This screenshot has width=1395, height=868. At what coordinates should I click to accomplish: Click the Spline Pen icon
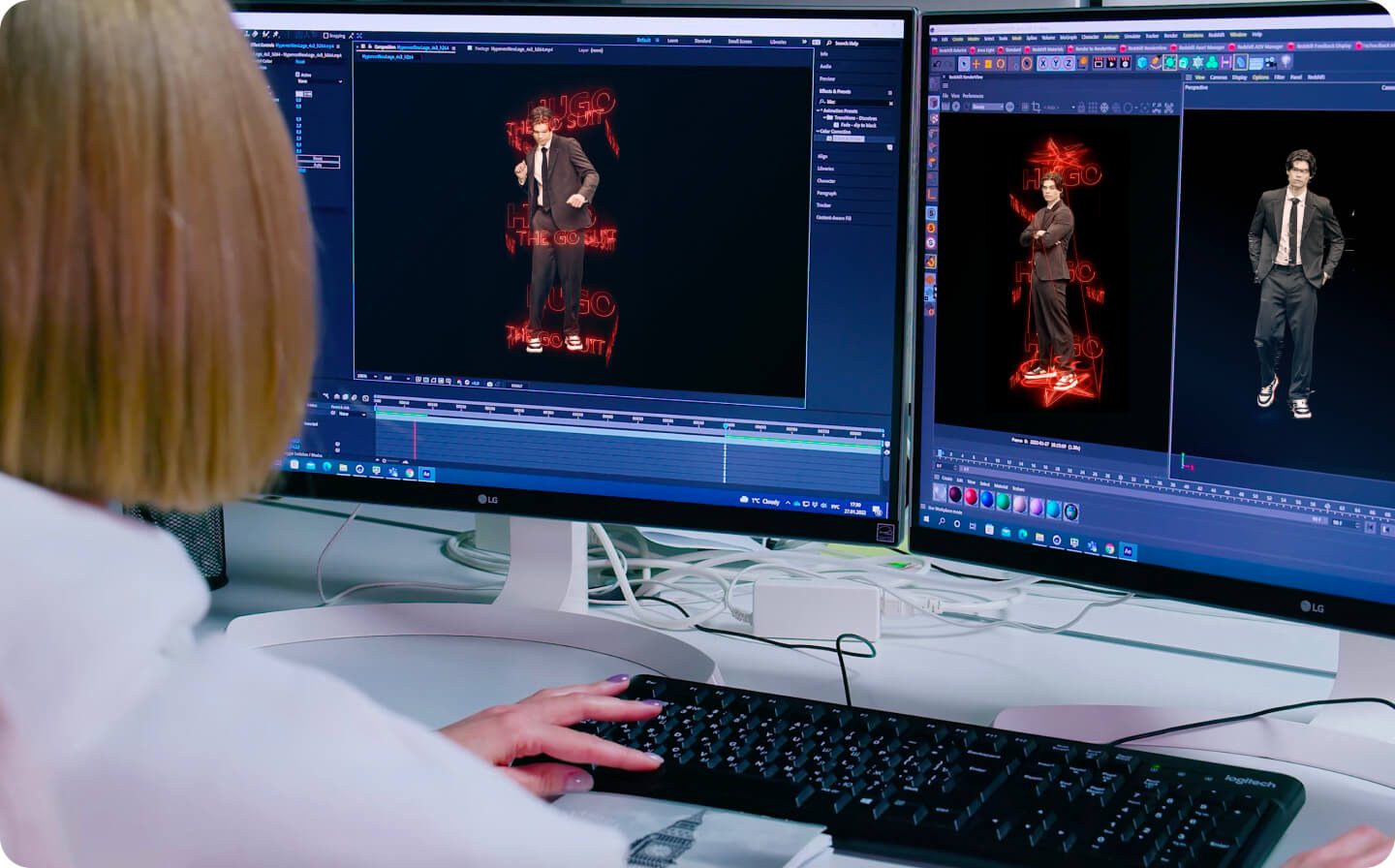click(x=1157, y=63)
